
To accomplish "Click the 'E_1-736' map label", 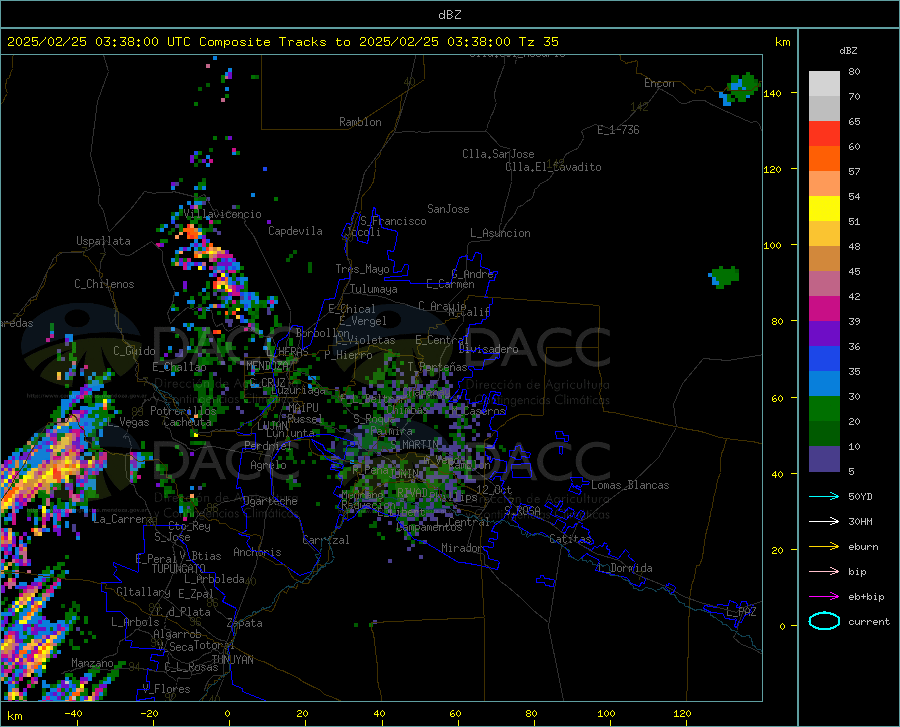I will coord(618,130).
